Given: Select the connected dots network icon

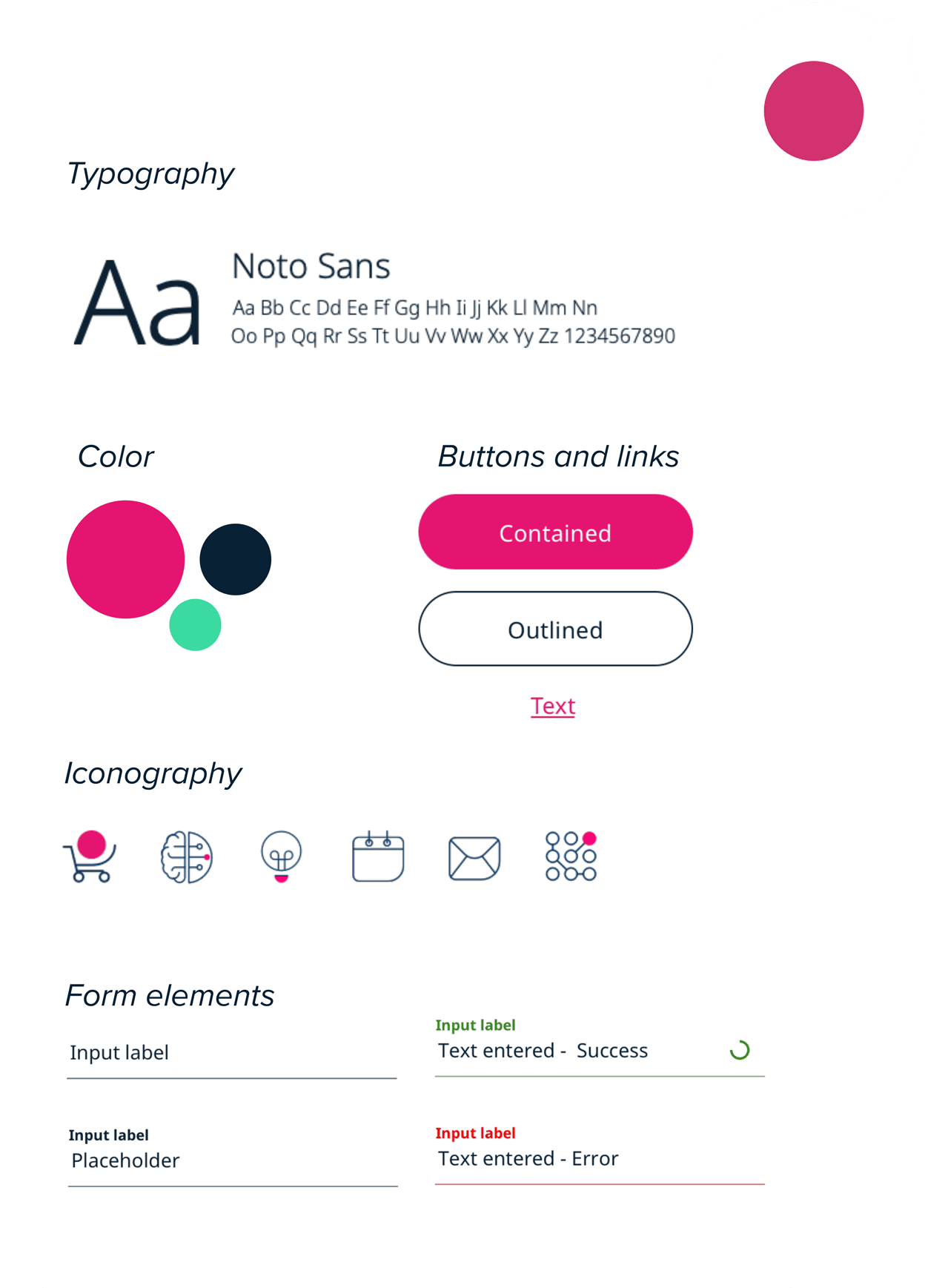Looking at the screenshot, I should tap(571, 856).
